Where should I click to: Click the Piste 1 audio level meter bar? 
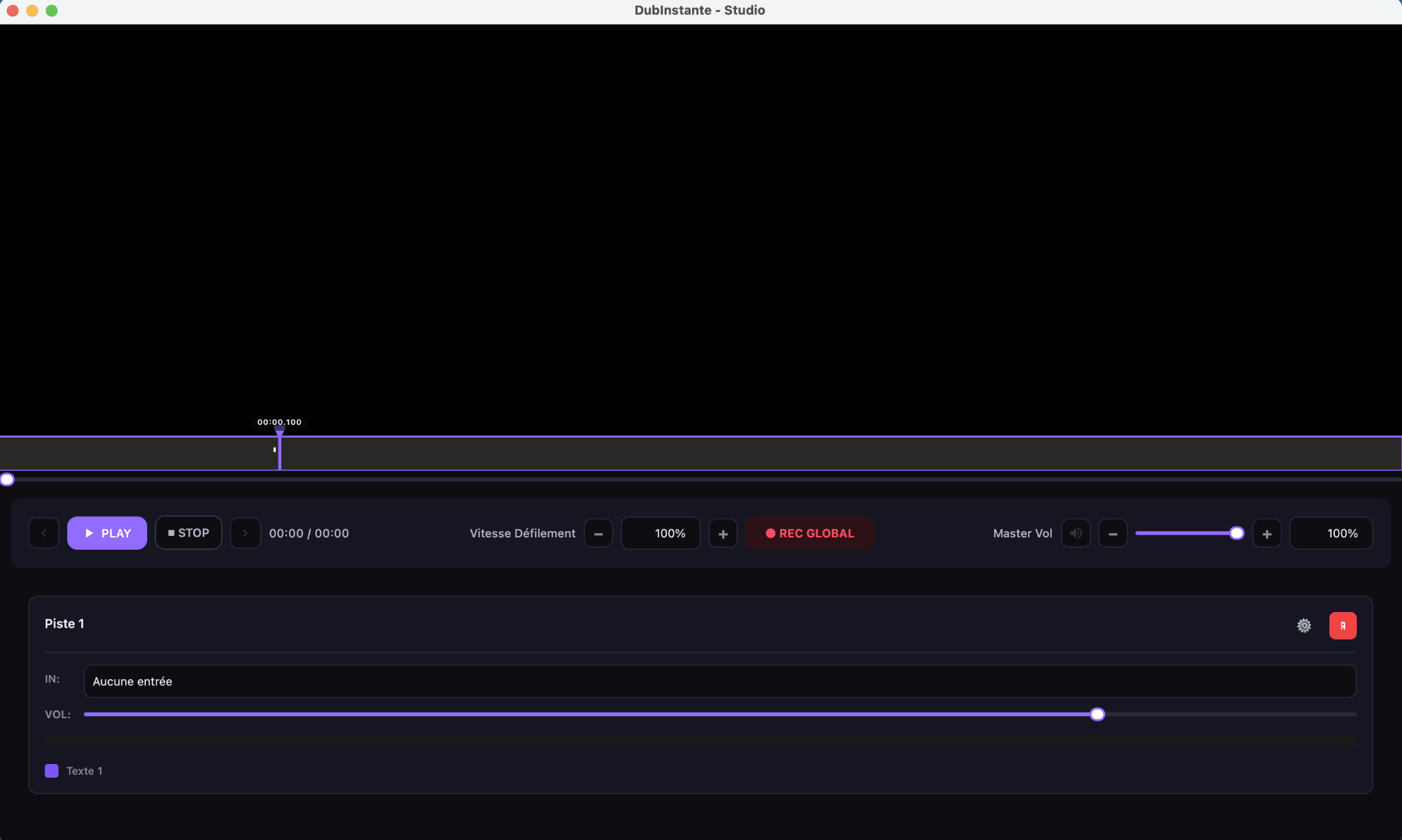pyautogui.click(x=700, y=741)
